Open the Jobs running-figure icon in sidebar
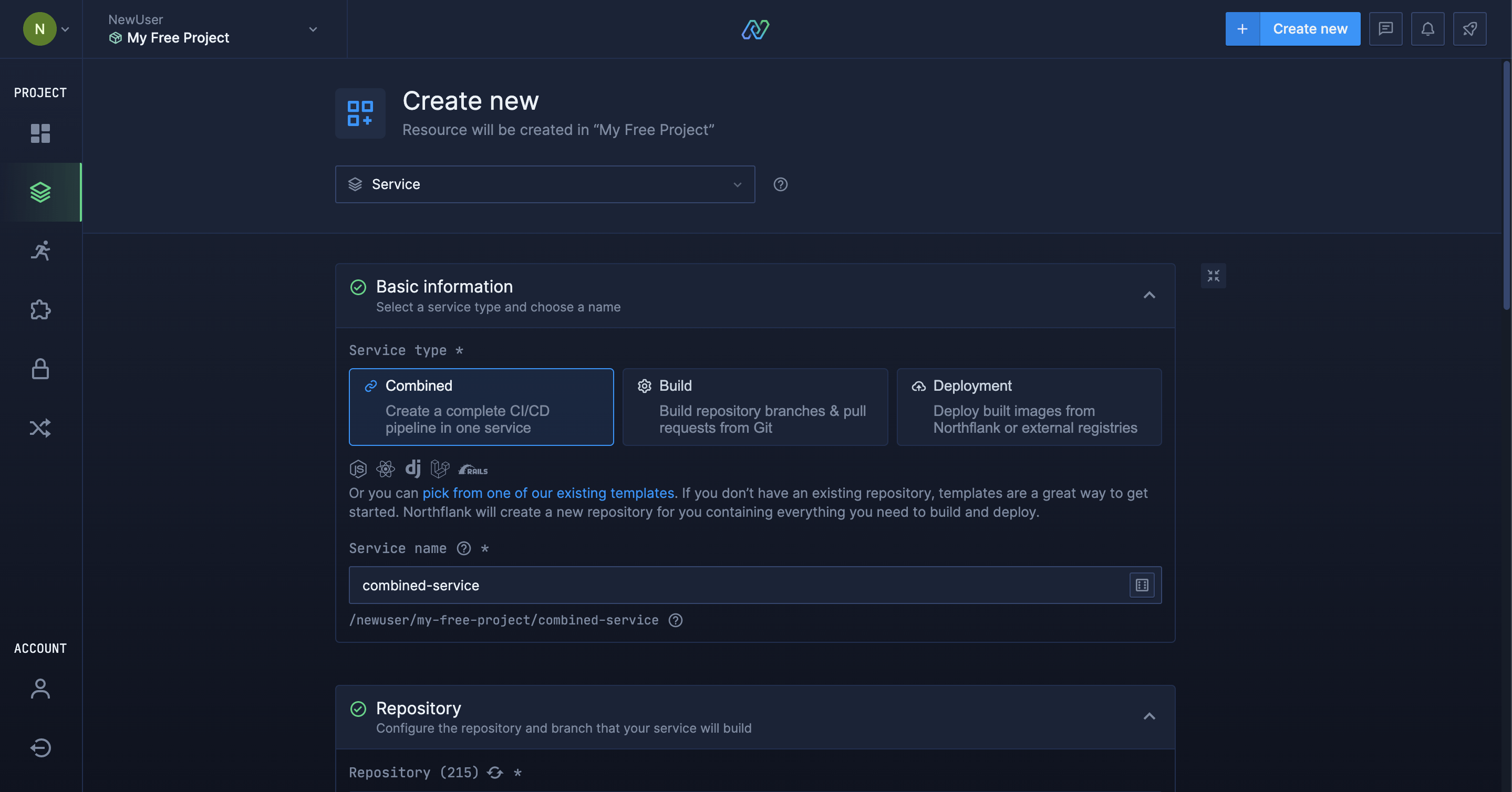 click(40, 251)
